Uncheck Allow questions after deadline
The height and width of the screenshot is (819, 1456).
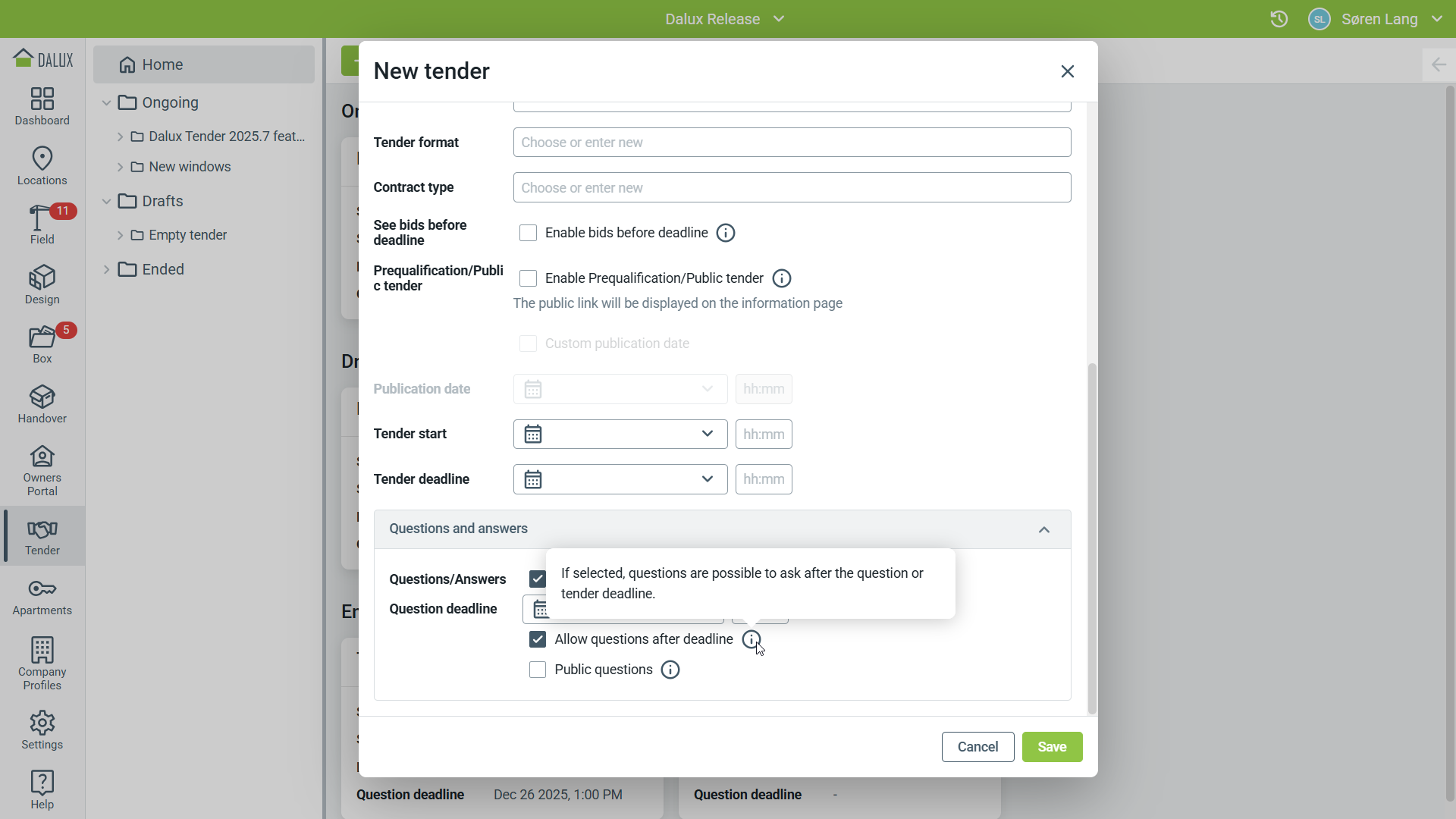(538, 639)
